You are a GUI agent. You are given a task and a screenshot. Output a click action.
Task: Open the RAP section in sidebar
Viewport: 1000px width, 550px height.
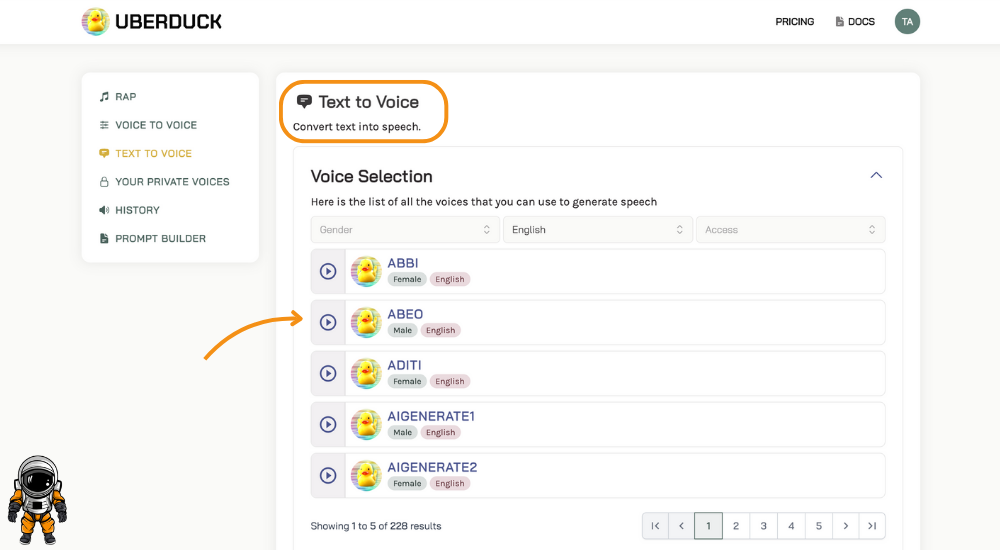click(126, 96)
